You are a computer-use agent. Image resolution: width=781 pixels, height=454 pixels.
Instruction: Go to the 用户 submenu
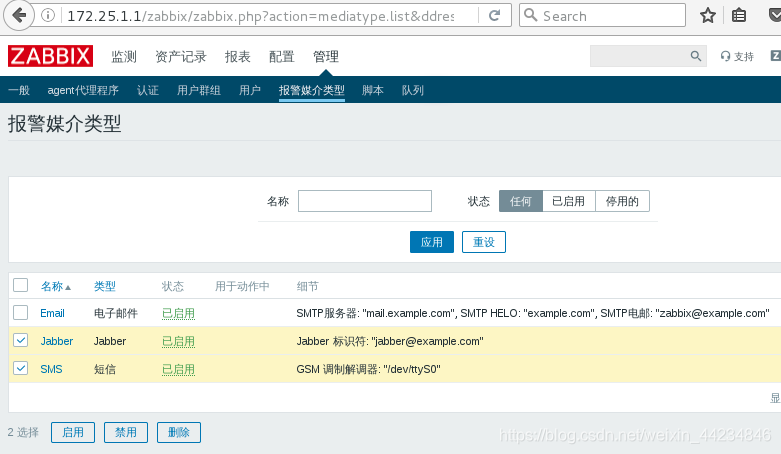(x=250, y=90)
